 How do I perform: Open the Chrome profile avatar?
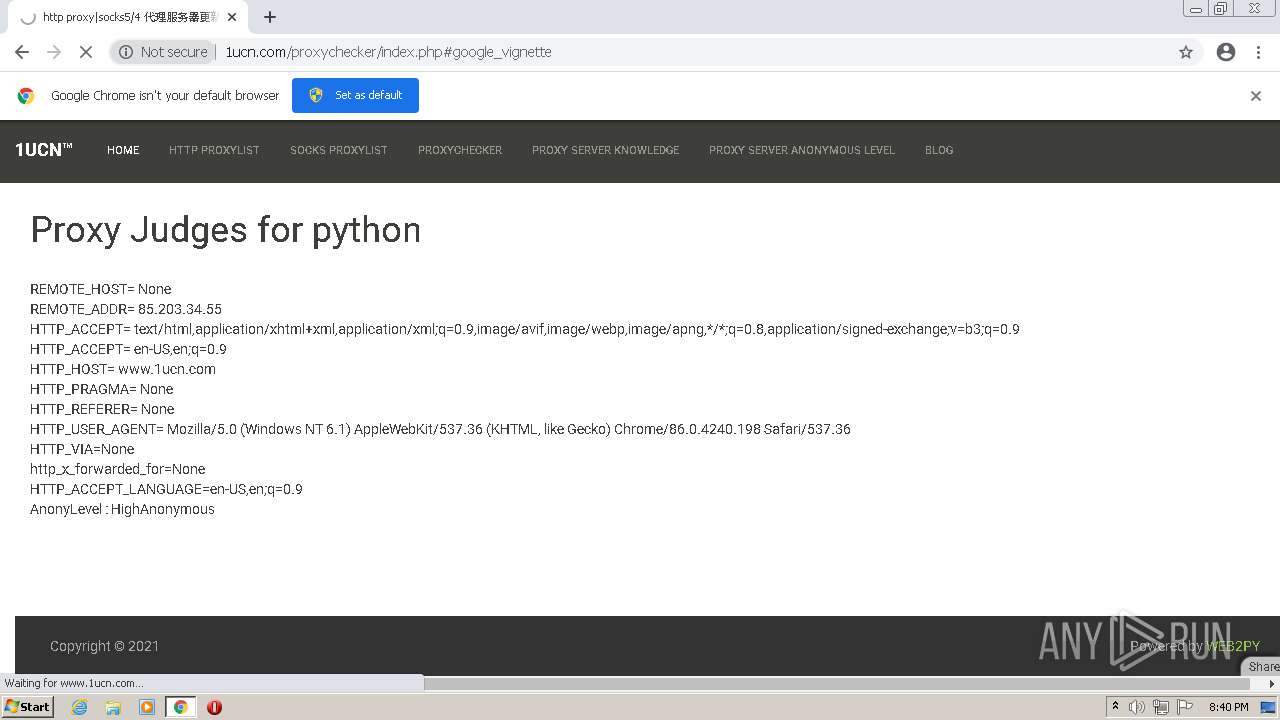coord(1226,52)
